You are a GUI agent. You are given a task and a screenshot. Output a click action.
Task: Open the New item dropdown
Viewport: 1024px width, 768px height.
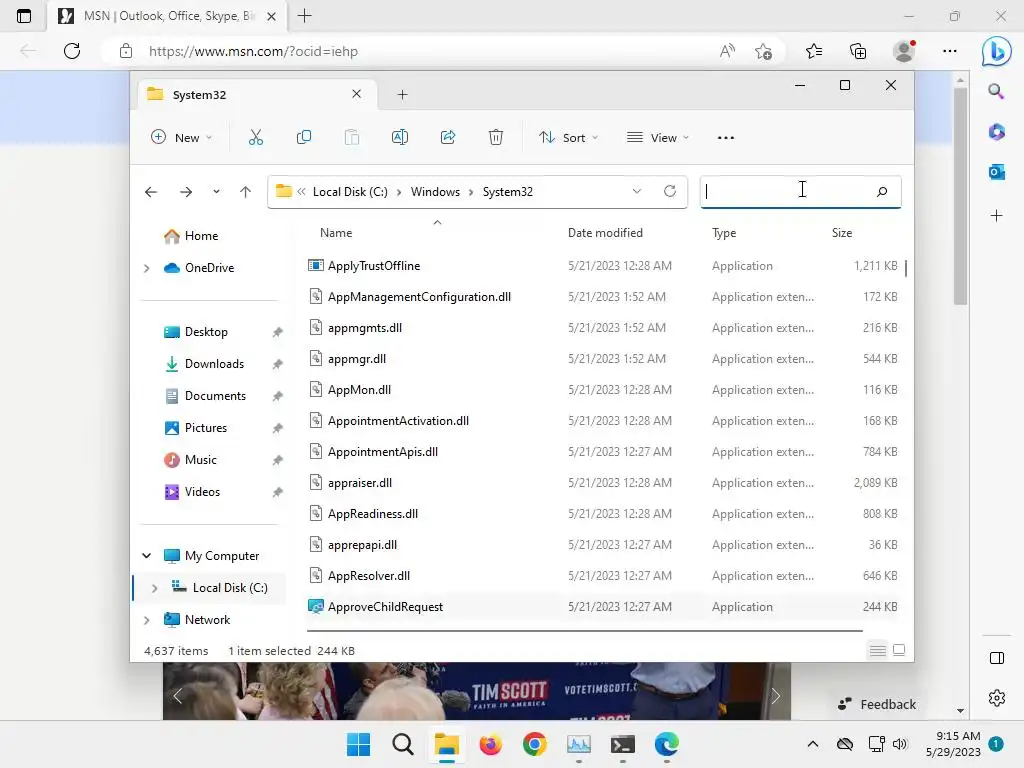click(x=182, y=138)
